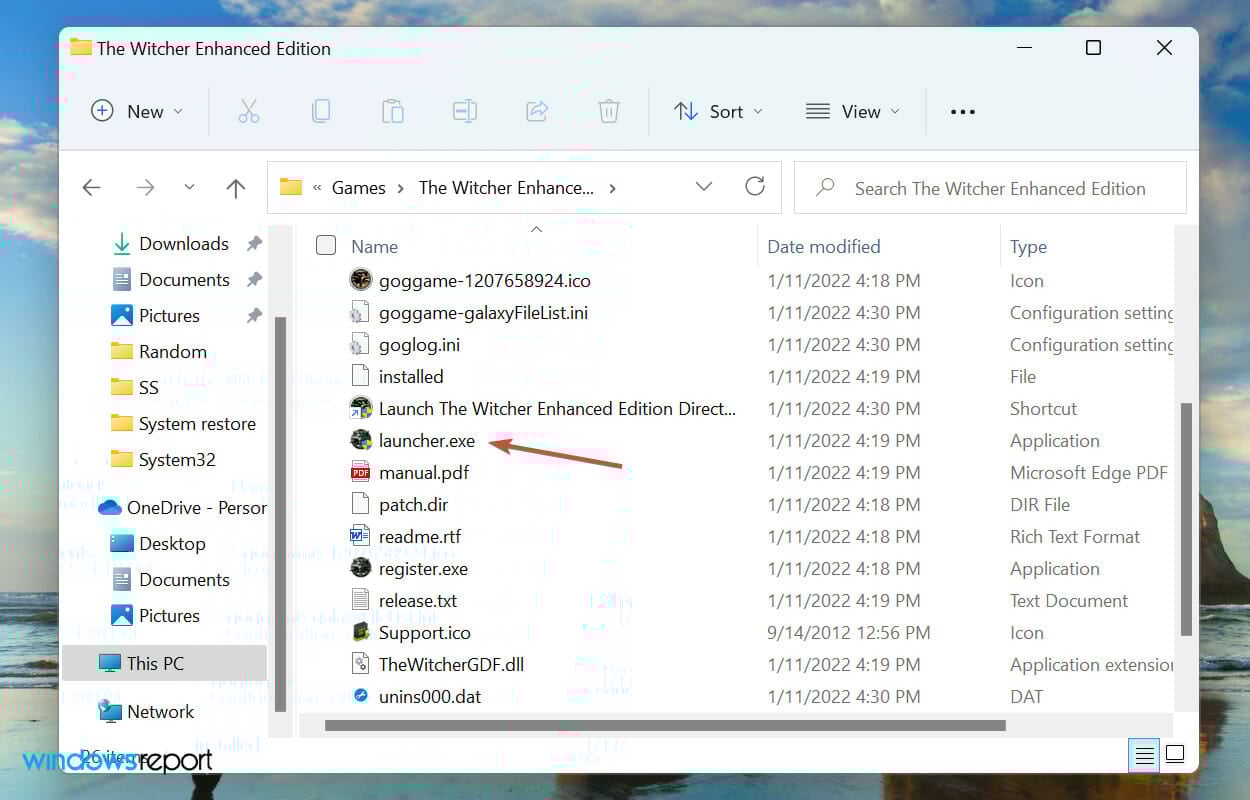Tick the select-all checkbox beside Name
Image resolution: width=1250 pixels, height=800 pixels.
point(326,245)
